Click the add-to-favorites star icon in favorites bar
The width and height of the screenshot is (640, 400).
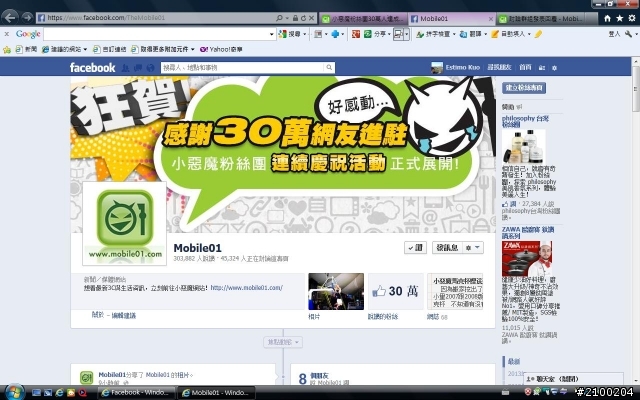[x=7, y=49]
